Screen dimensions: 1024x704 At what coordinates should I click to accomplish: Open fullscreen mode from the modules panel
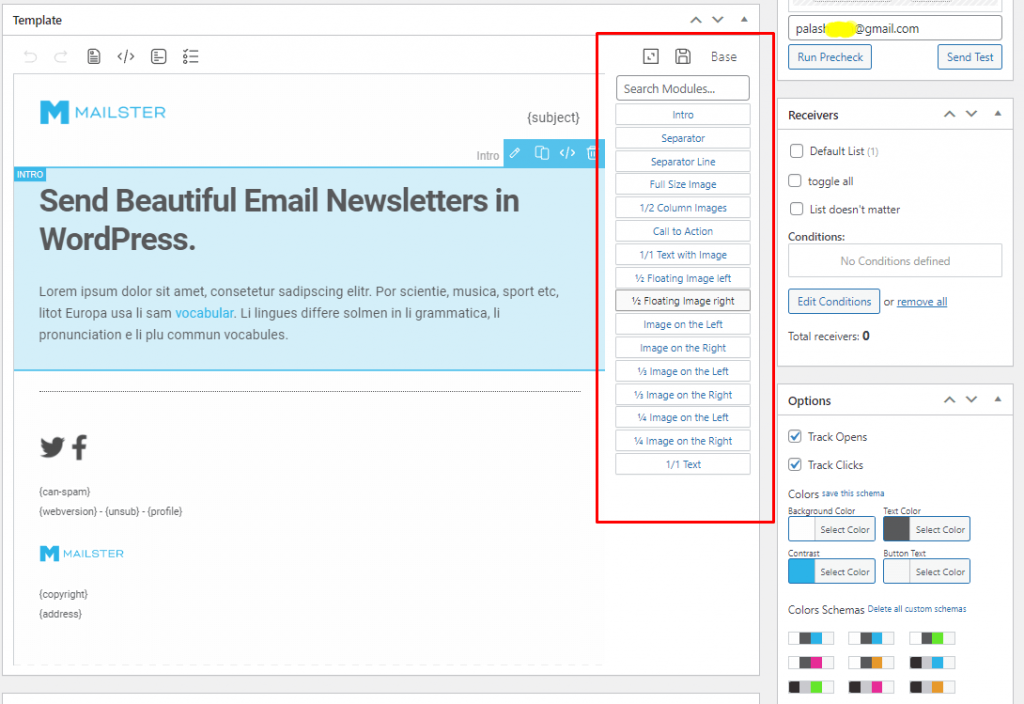click(650, 56)
